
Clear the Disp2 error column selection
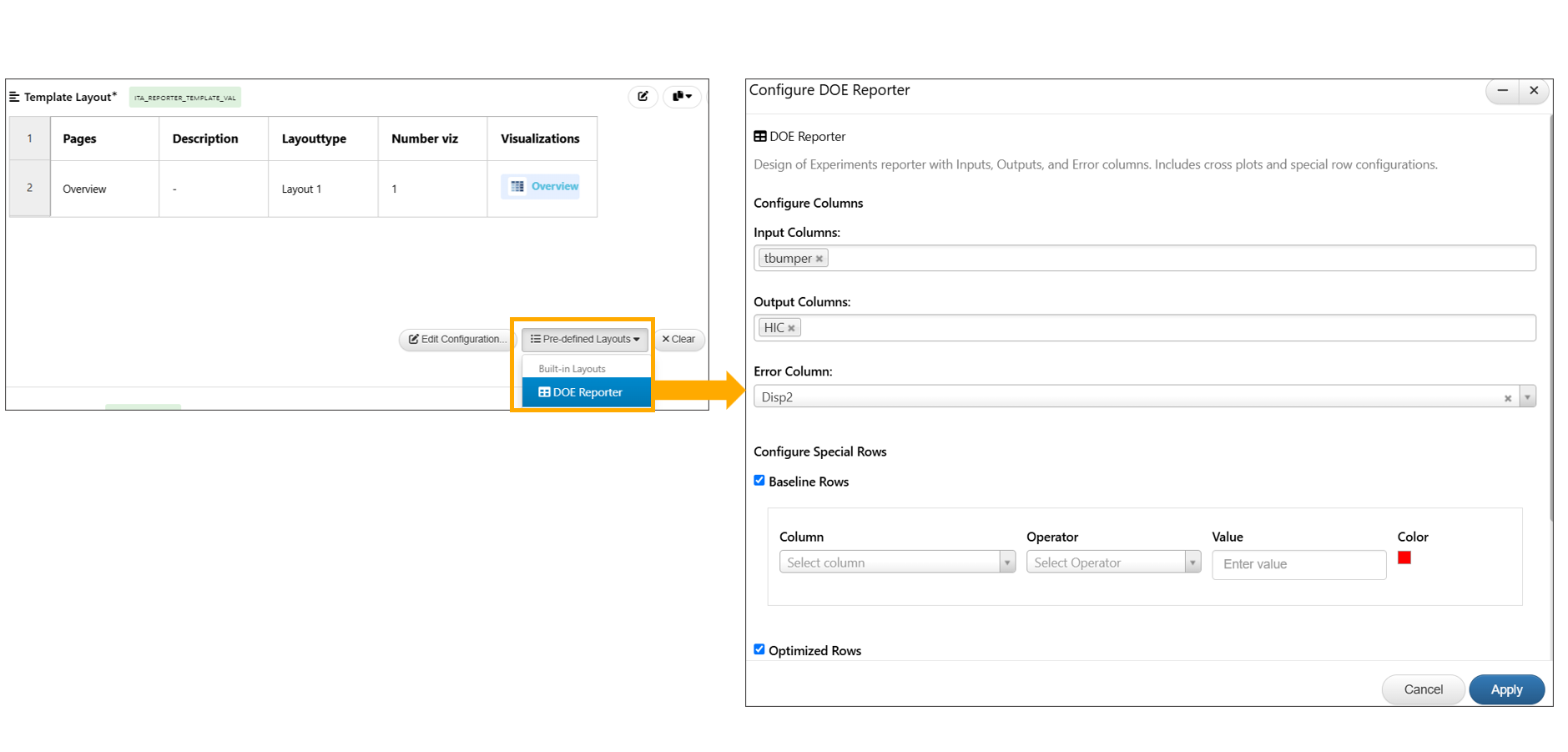pyautogui.click(x=1507, y=398)
